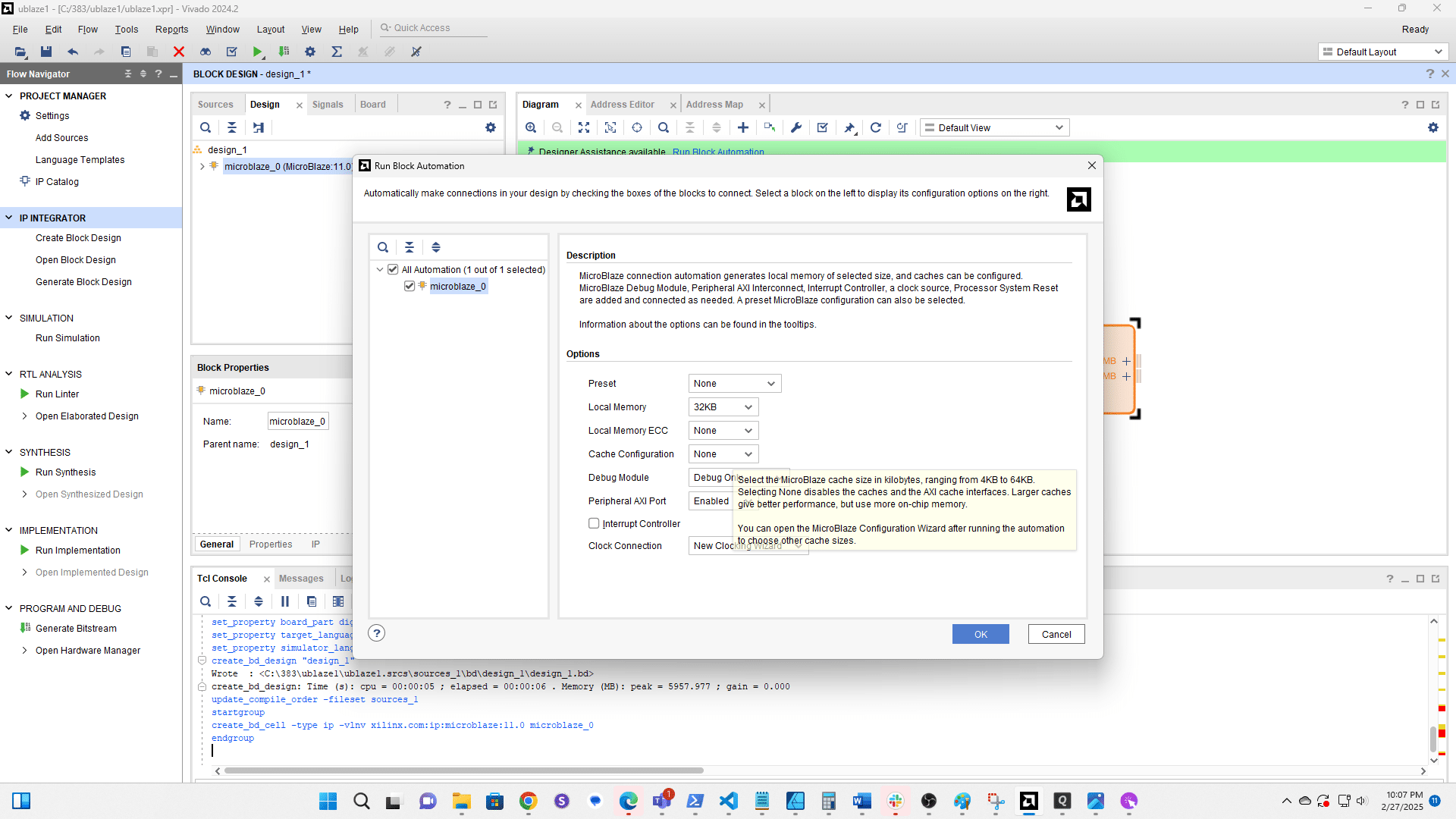This screenshot has height=819, width=1456.
Task: Pause Tcl command execution
Action: 284,601
